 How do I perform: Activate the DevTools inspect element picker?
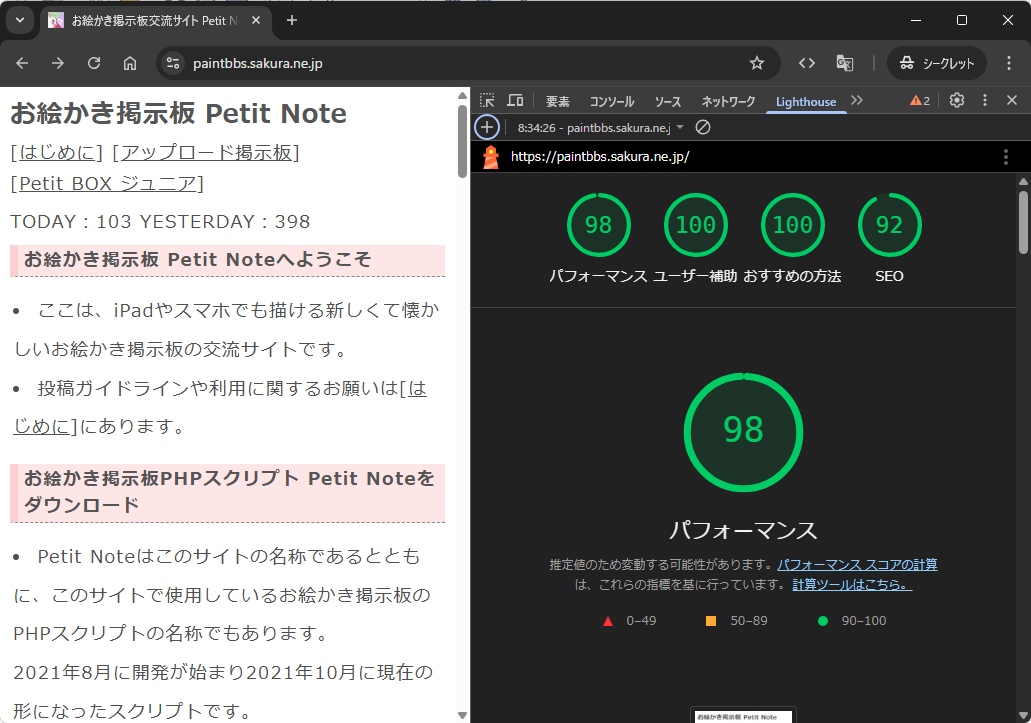(x=487, y=101)
